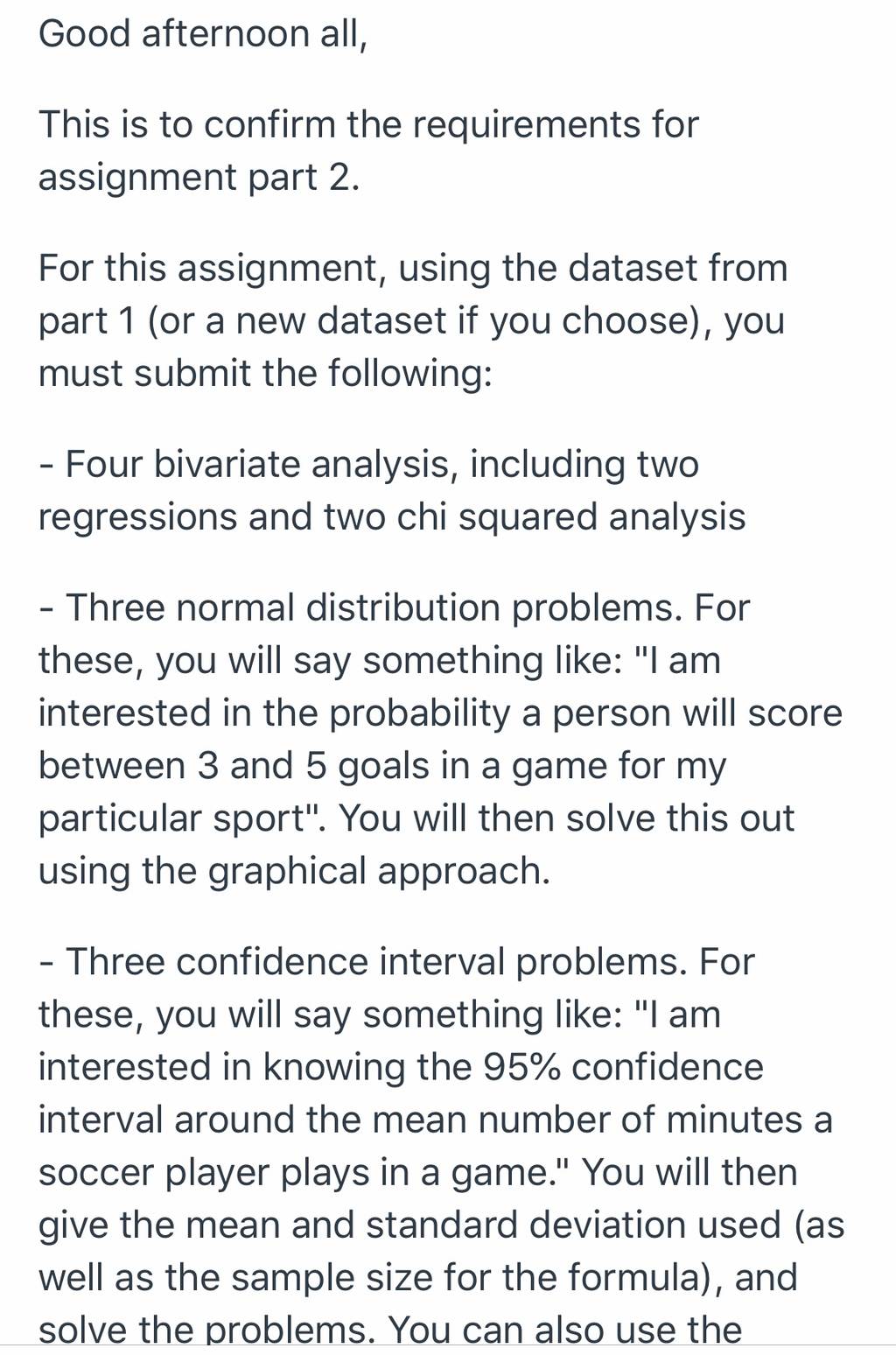896x1355 pixels.
Task: Click 'must submit the following:' line
Action: (265, 374)
